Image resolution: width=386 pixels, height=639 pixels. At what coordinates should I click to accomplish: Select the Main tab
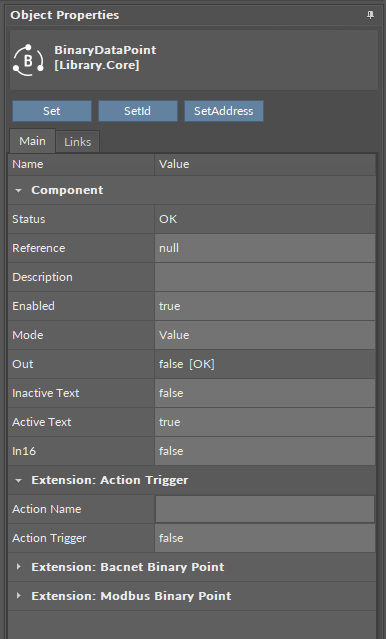coord(32,141)
